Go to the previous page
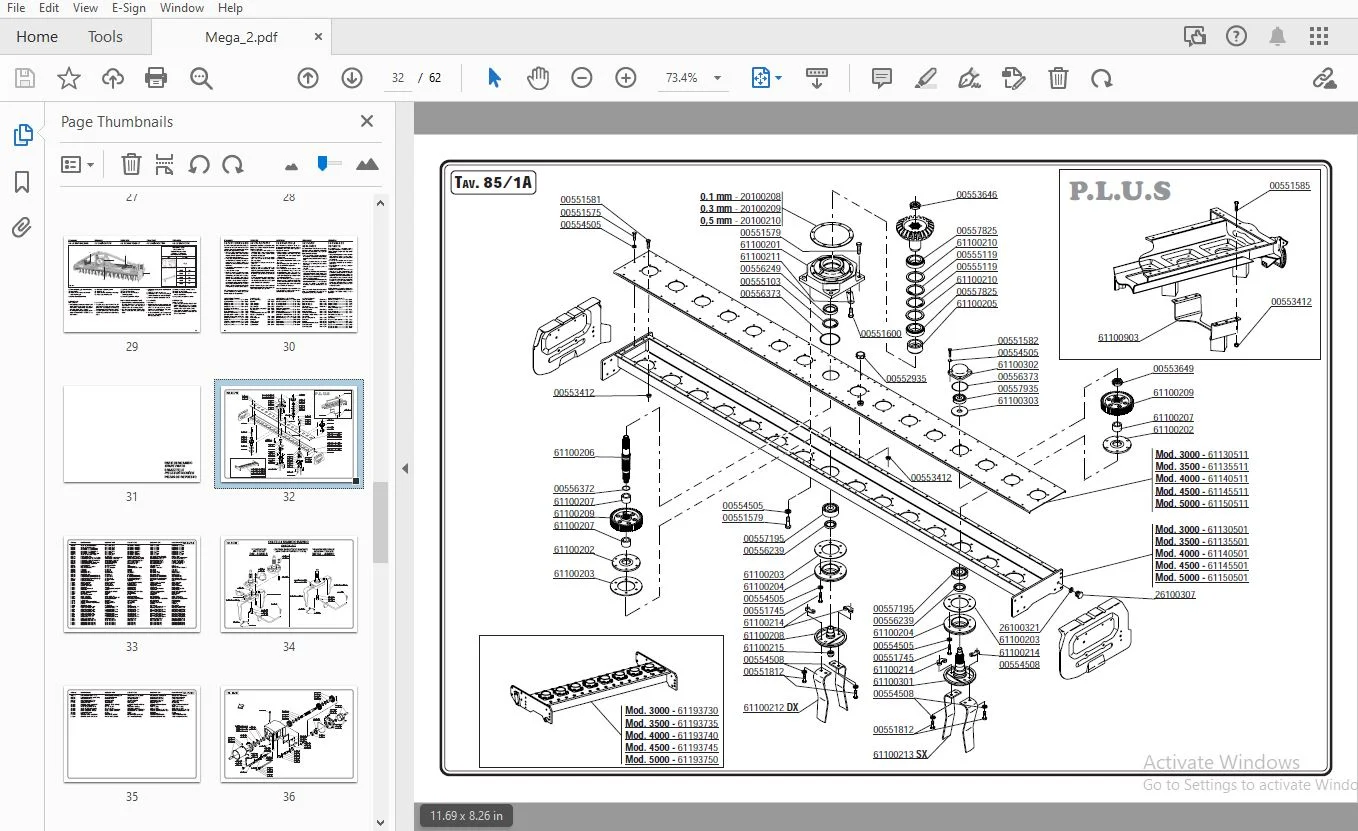 [308, 78]
